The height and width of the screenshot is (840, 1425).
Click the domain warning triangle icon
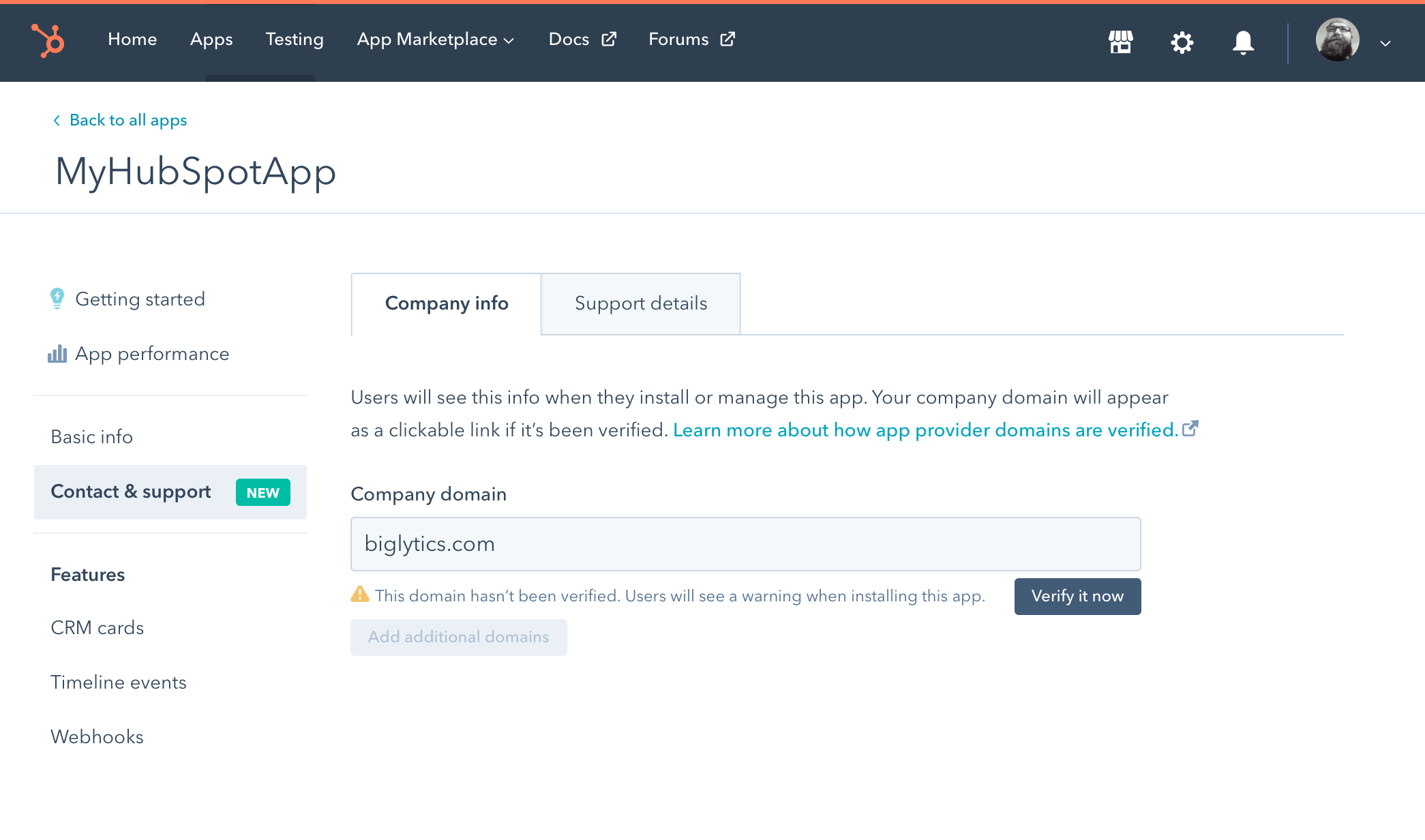tap(360, 595)
